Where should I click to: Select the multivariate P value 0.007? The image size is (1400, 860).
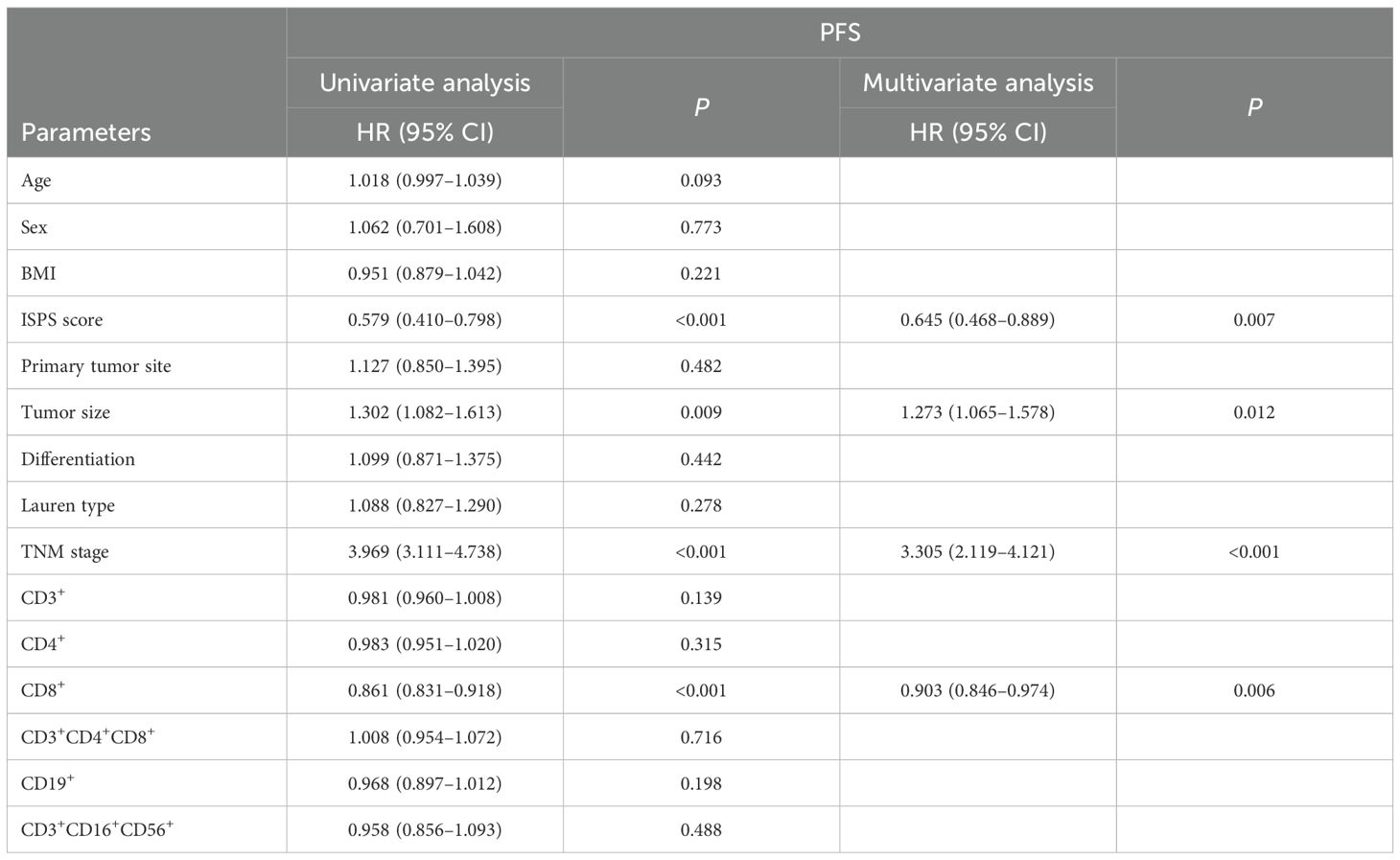[x=1253, y=320]
